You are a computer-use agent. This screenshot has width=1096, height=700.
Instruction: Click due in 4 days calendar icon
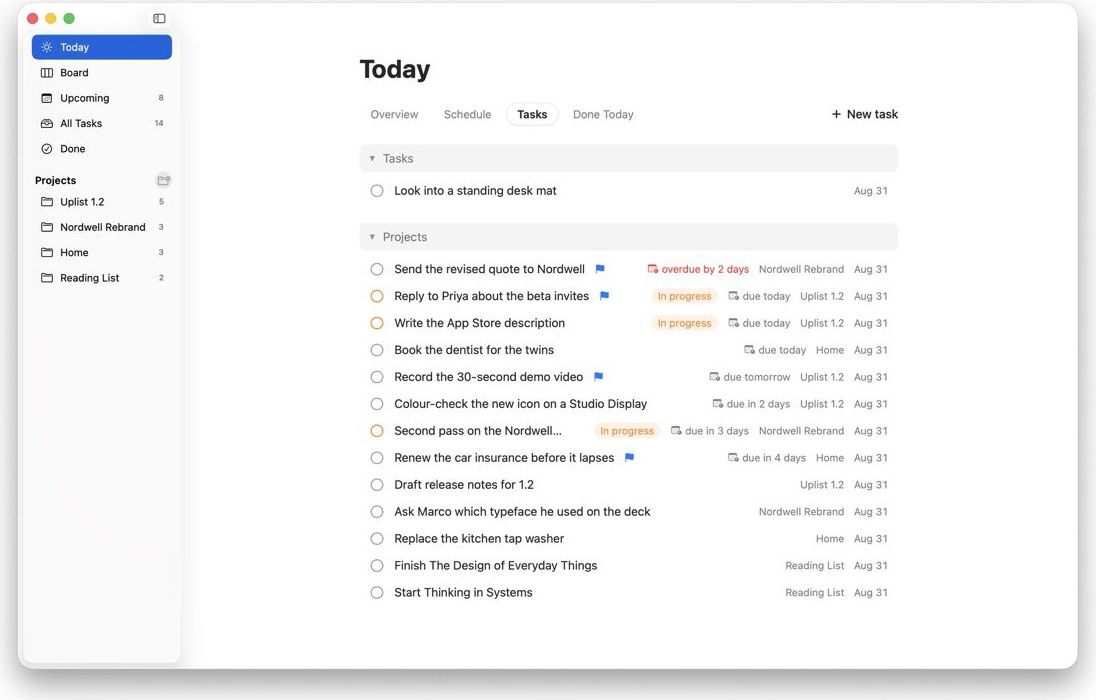(x=733, y=457)
